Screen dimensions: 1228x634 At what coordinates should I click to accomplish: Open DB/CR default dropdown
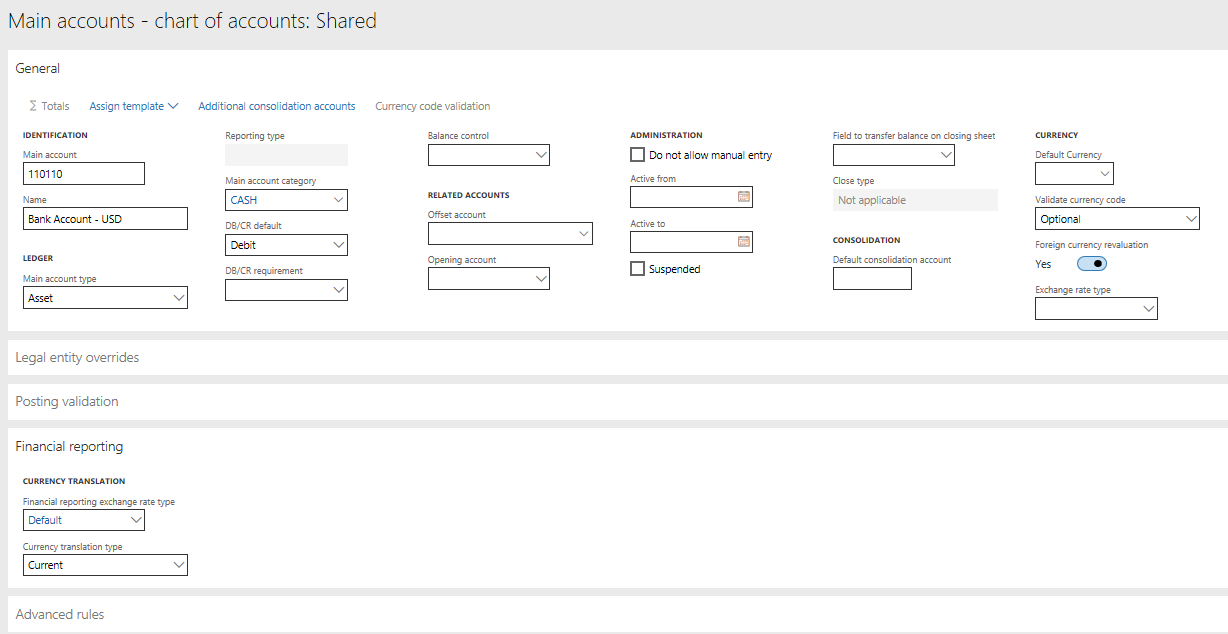click(337, 245)
